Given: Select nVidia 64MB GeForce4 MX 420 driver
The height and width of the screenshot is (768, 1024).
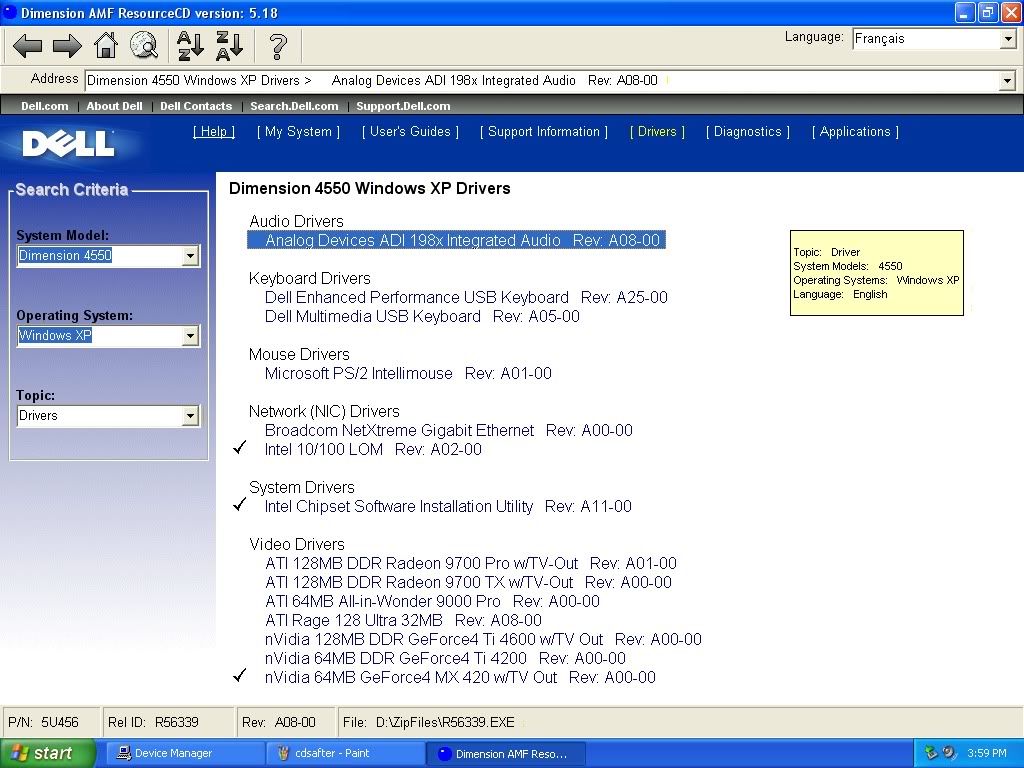Looking at the screenshot, I should (x=460, y=677).
